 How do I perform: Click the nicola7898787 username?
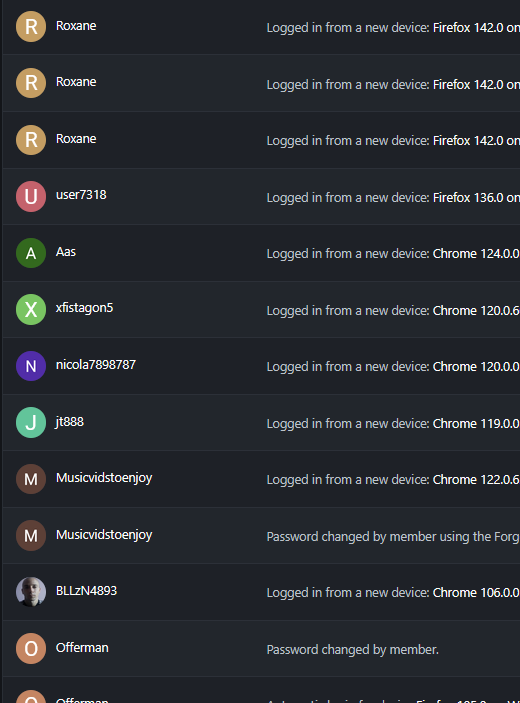(95, 365)
